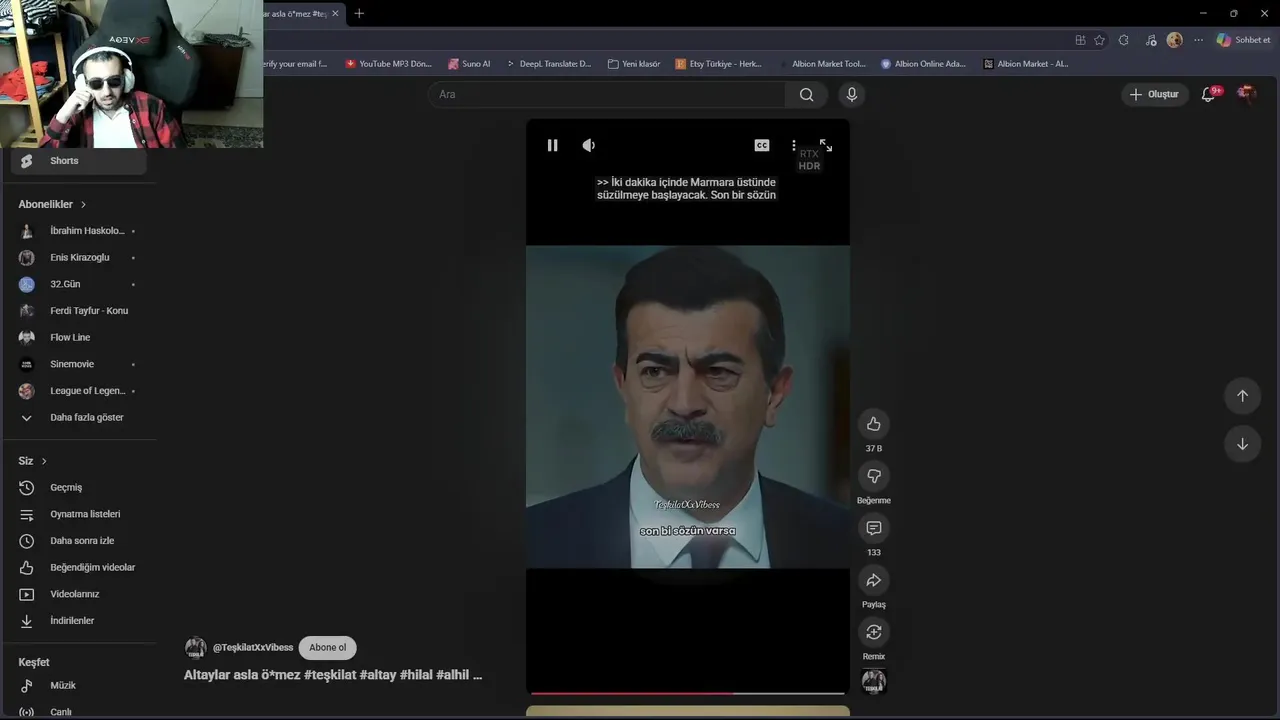
Task: Open Daha sonra izle list
Action: click(x=80, y=541)
